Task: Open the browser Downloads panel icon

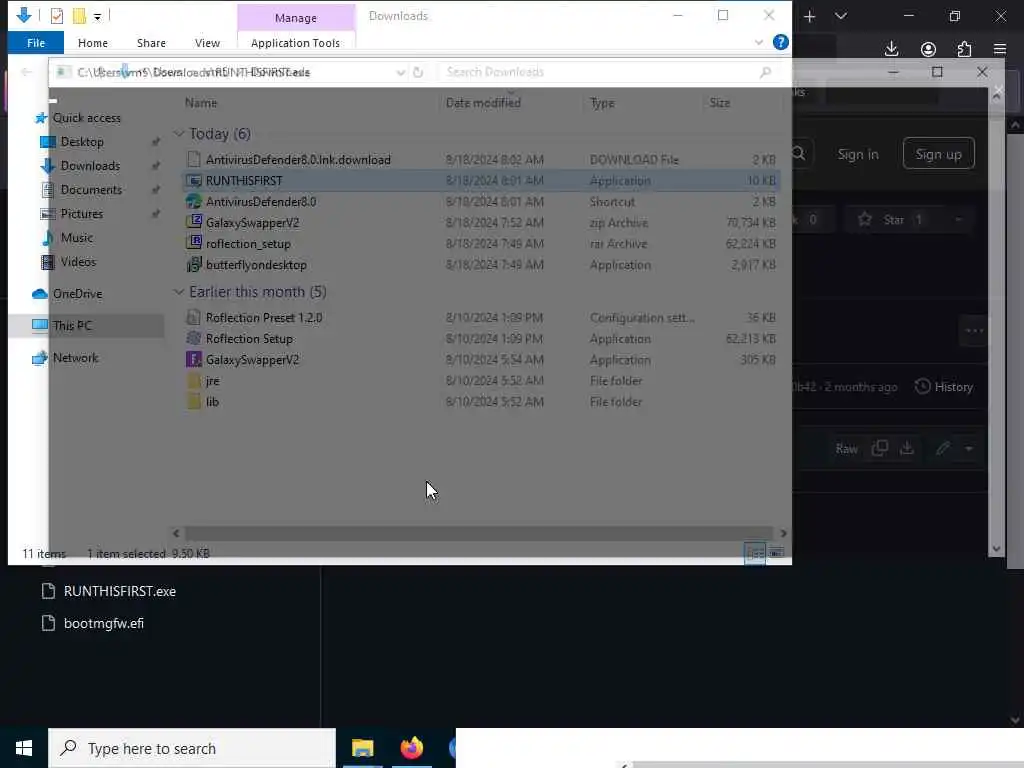Action: (x=891, y=49)
